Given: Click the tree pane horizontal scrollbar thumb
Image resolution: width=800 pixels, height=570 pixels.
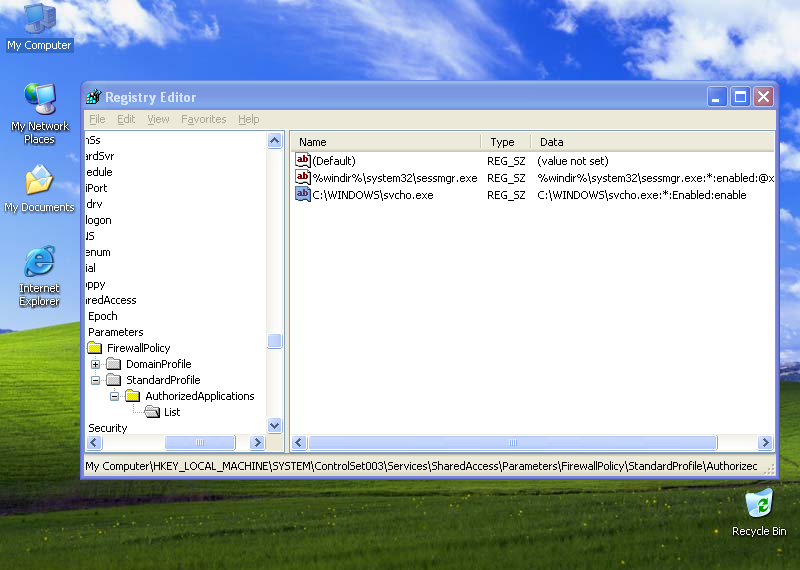Looking at the screenshot, I should (200, 442).
